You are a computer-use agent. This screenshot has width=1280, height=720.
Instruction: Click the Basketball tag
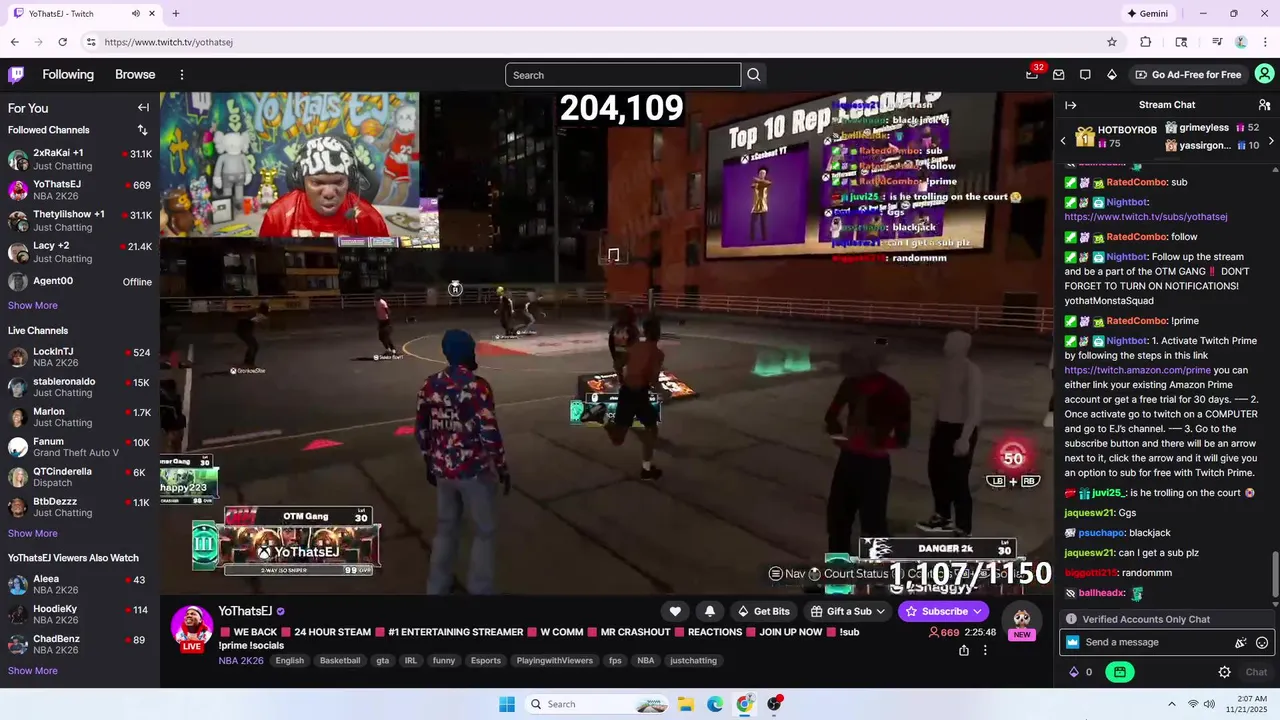tap(340, 660)
